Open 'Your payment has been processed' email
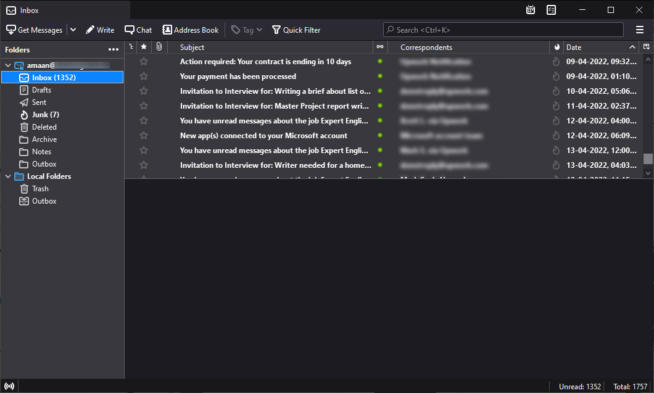Screen dimensions: 654x393 click(x=238, y=76)
